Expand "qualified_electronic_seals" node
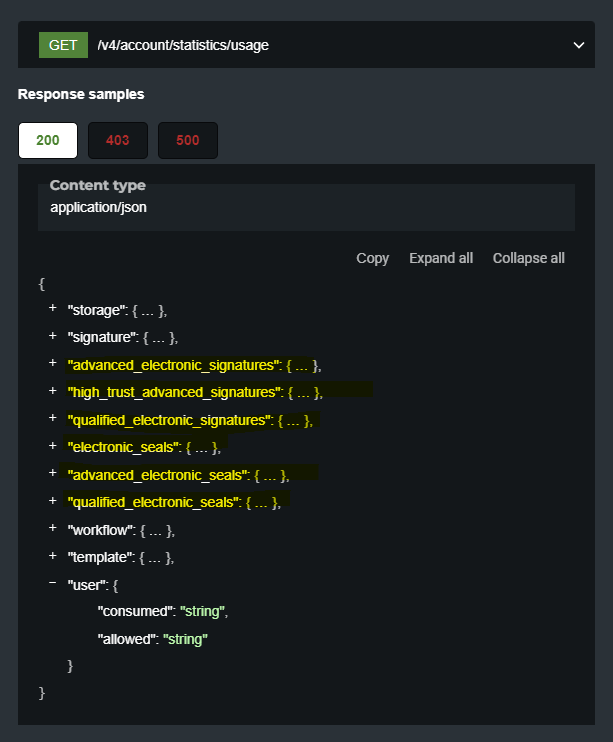The height and width of the screenshot is (742, 613). [52, 500]
